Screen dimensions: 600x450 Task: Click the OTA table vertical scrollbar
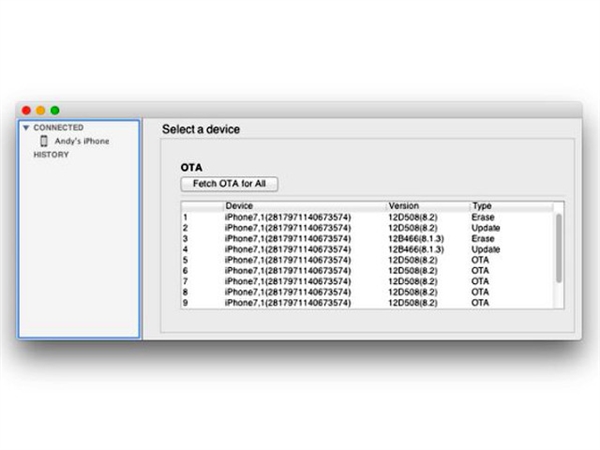(559, 248)
